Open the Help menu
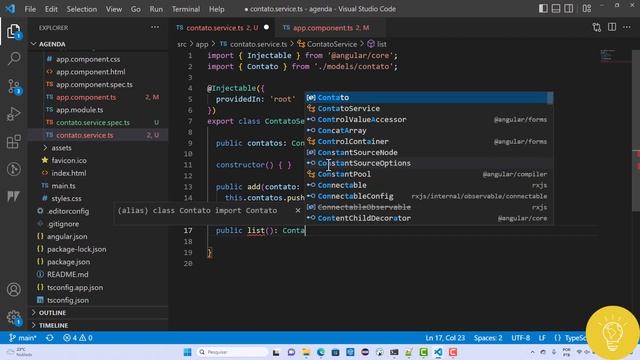The image size is (640, 360). point(217,9)
